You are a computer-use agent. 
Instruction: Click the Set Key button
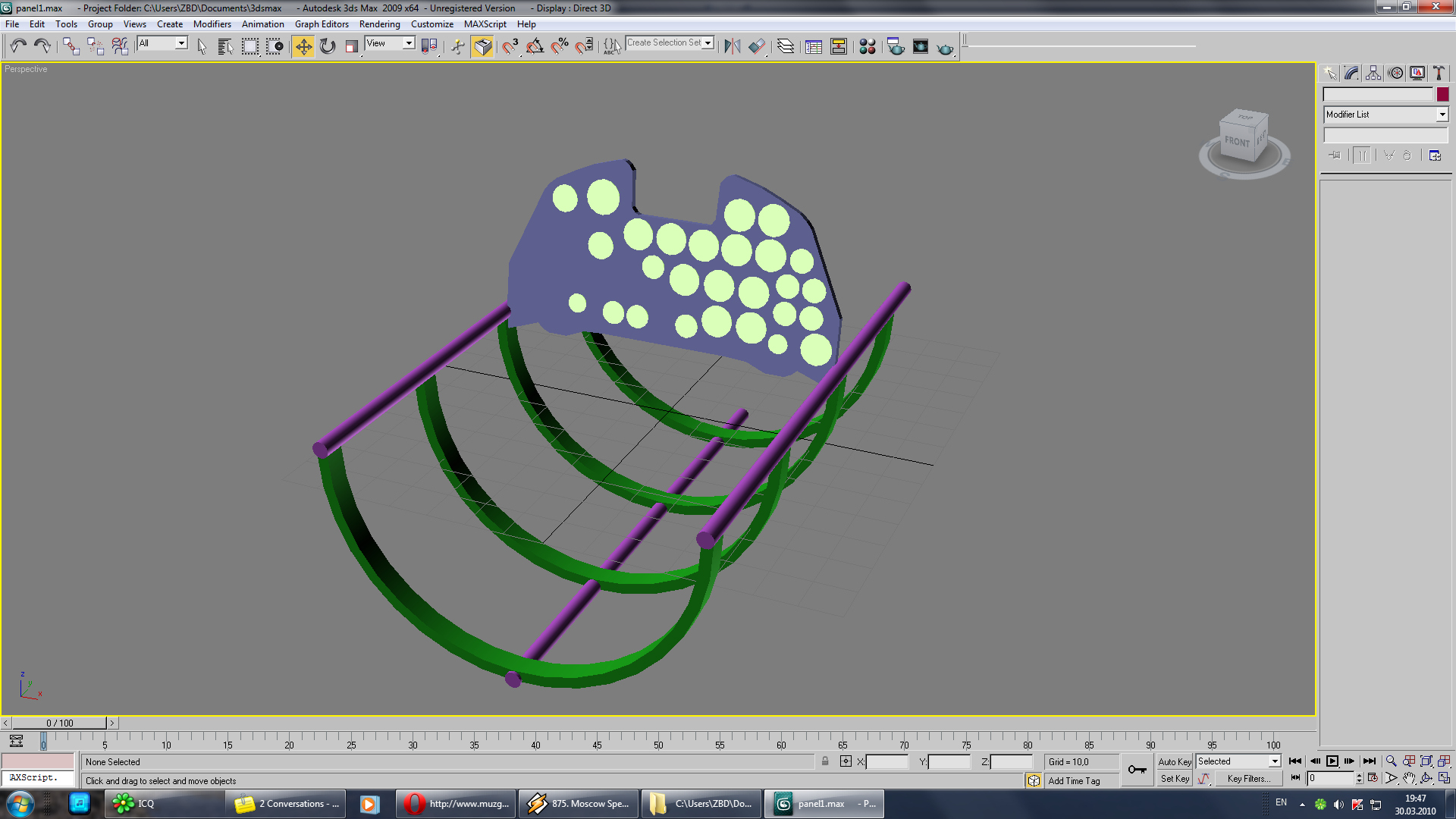(x=1175, y=779)
